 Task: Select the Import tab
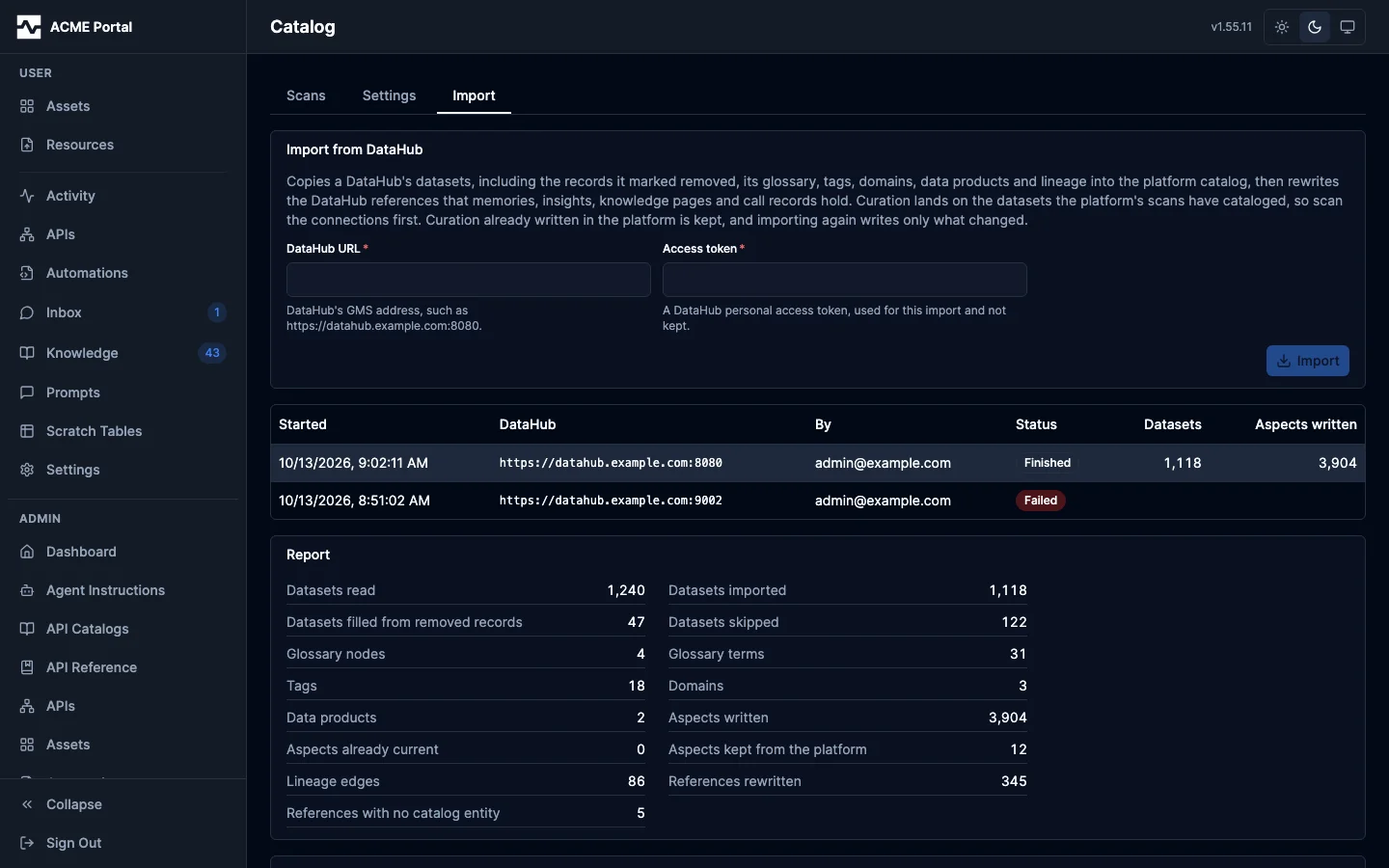[474, 95]
